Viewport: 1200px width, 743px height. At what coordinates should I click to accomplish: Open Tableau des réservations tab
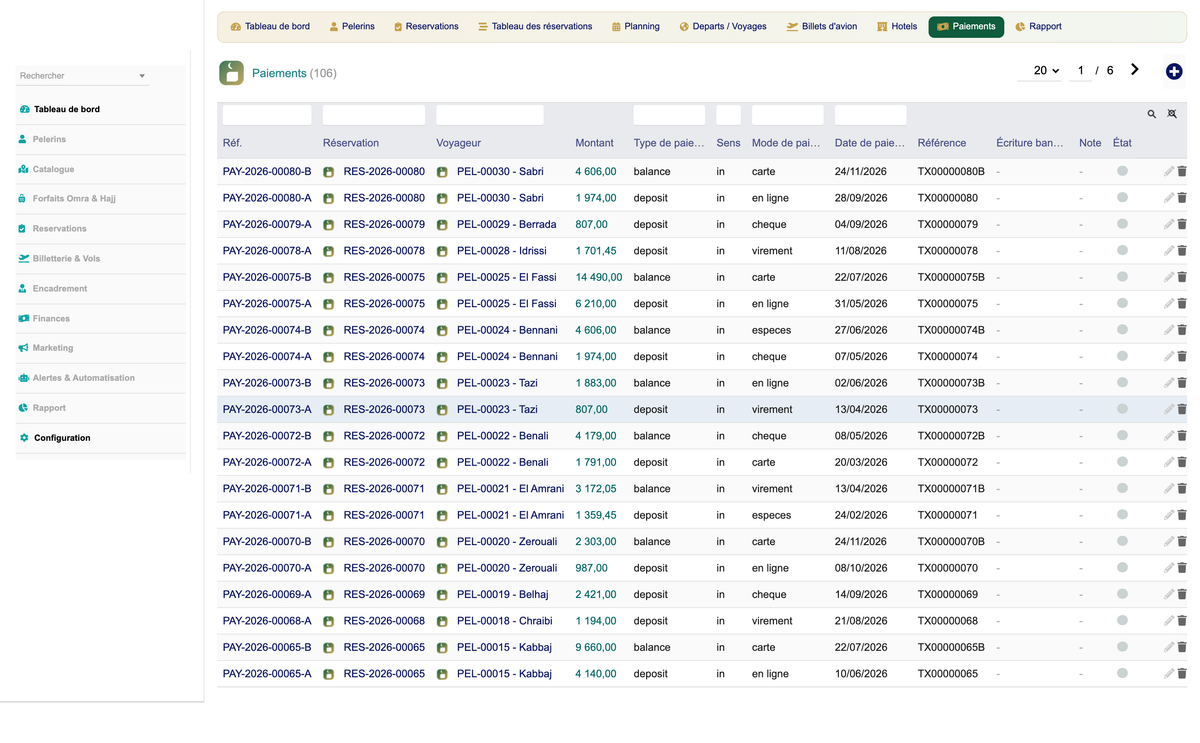point(535,27)
